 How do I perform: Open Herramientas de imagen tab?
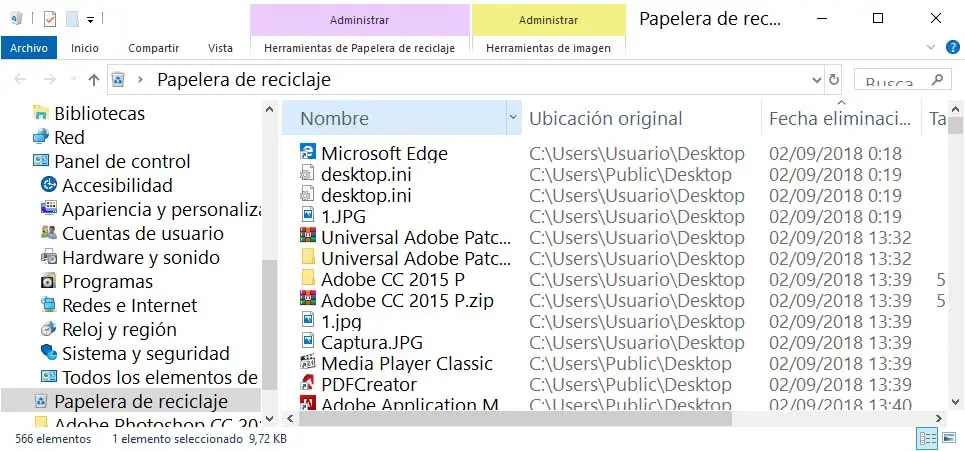tap(548, 47)
